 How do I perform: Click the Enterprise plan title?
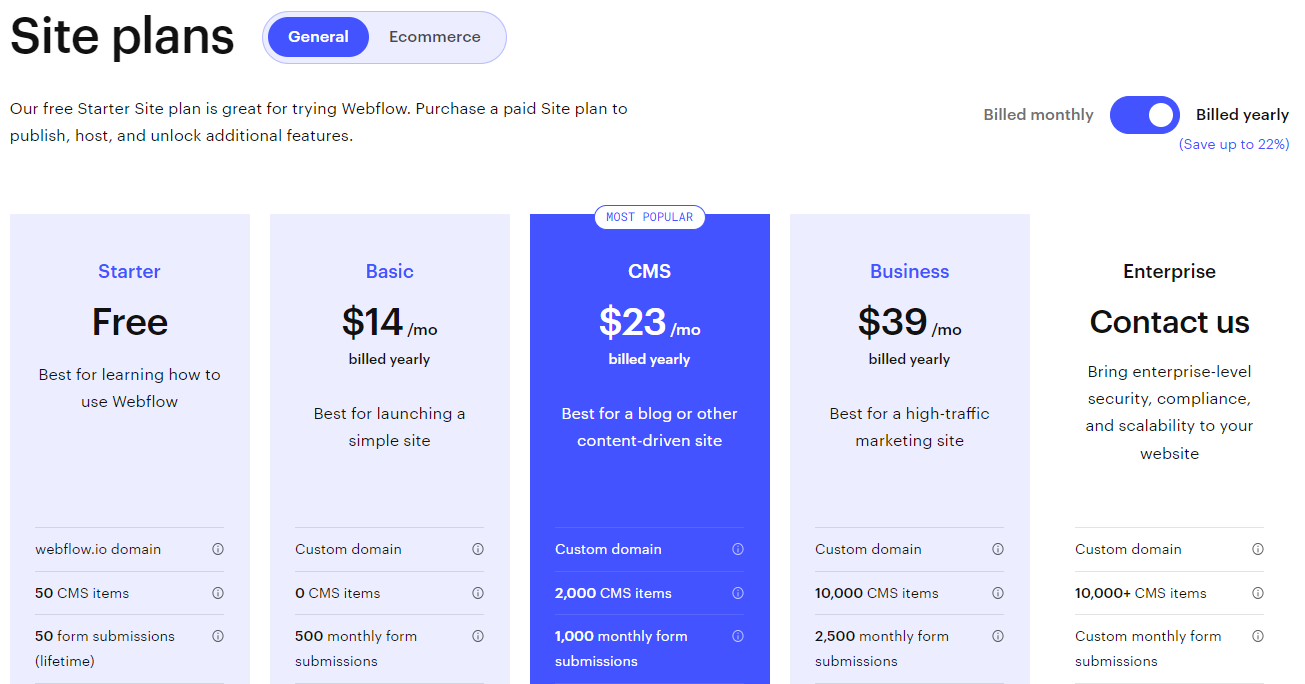click(x=1169, y=271)
